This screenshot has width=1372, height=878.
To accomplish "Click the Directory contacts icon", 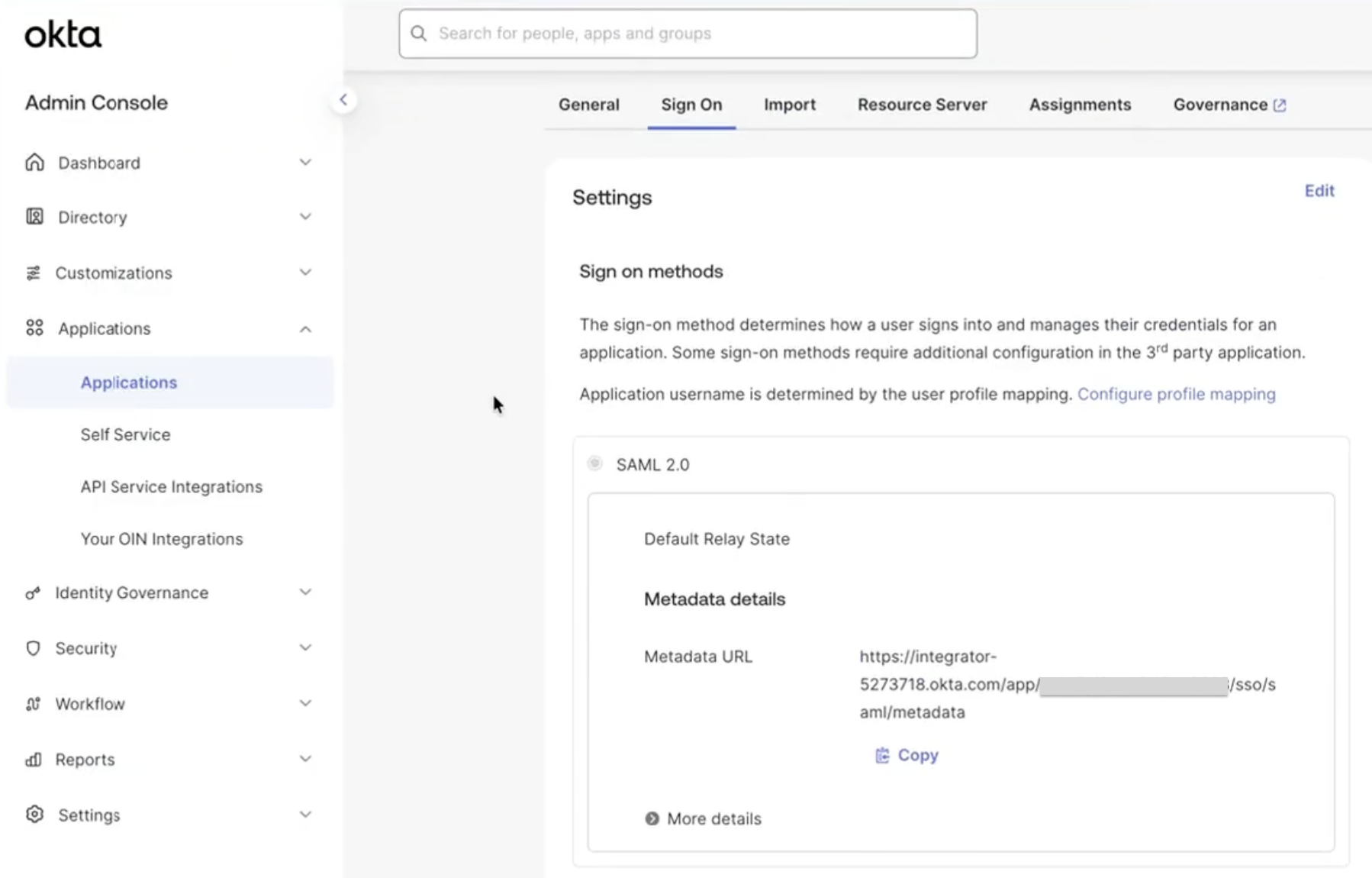I will click(x=34, y=217).
